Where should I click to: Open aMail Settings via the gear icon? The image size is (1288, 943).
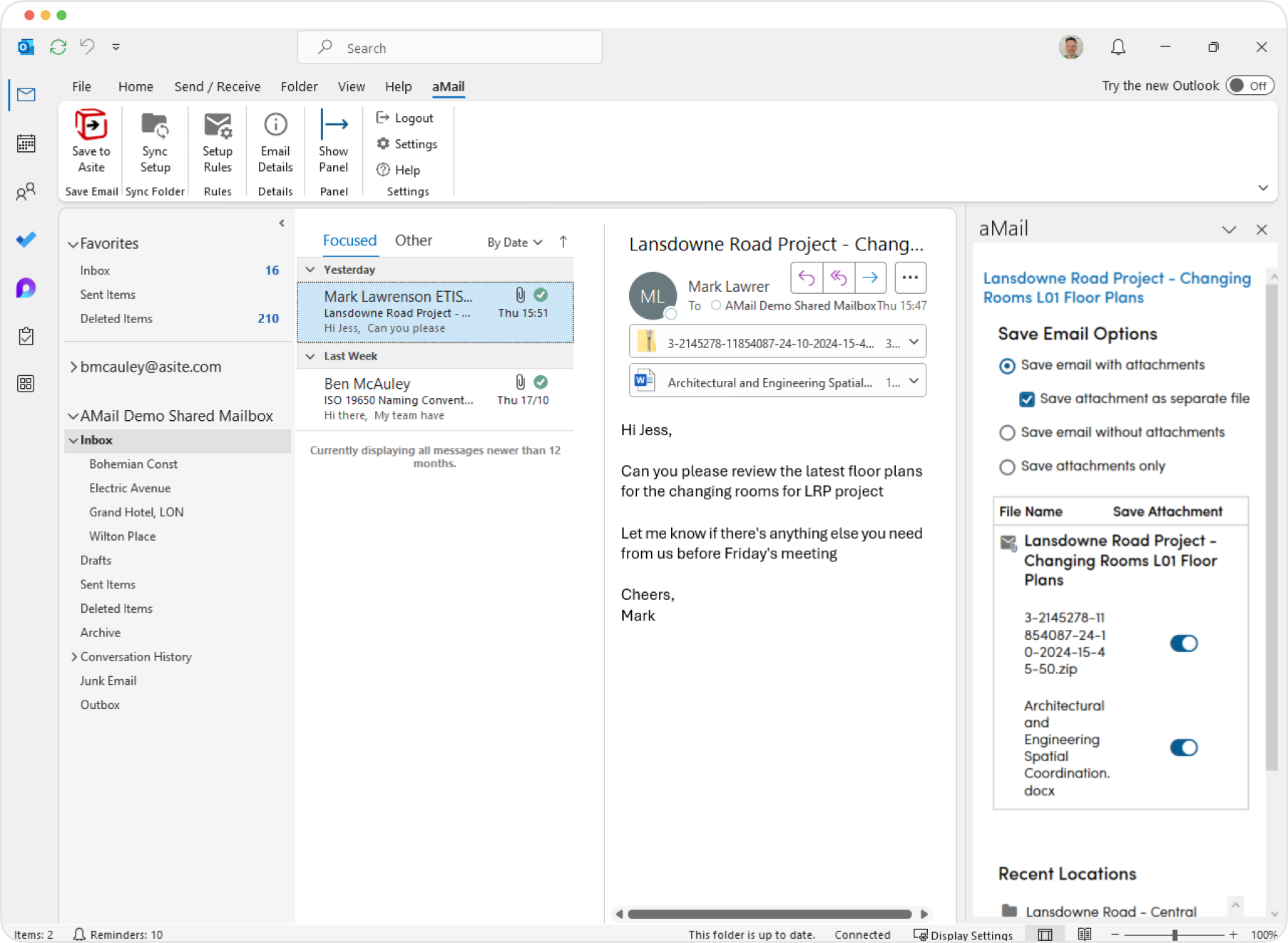tap(384, 143)
